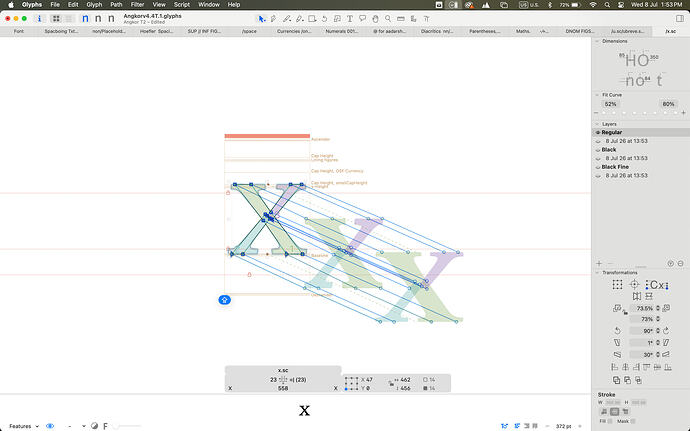Screen dimensions: 690x431
Task: Open the Script menu
Action: 182,4
